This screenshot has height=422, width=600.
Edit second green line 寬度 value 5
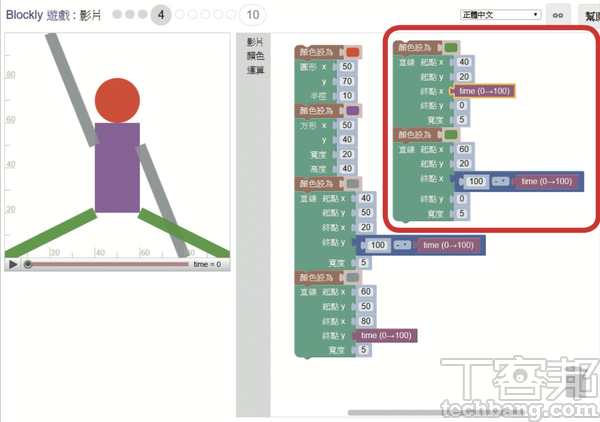[x=462, y=213]
